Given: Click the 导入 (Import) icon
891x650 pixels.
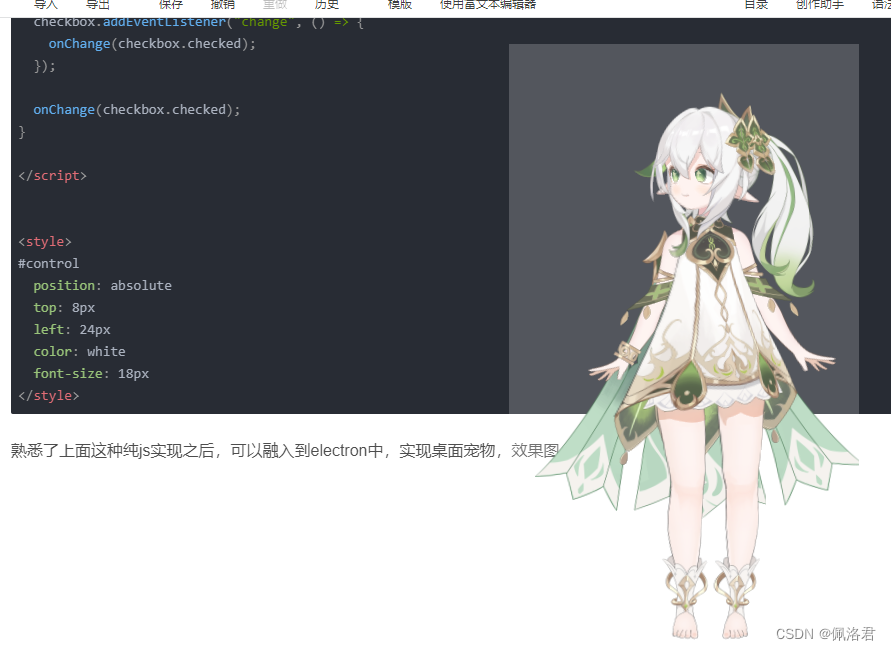Looking at the screenshot, I should click(x=45, y=4).
